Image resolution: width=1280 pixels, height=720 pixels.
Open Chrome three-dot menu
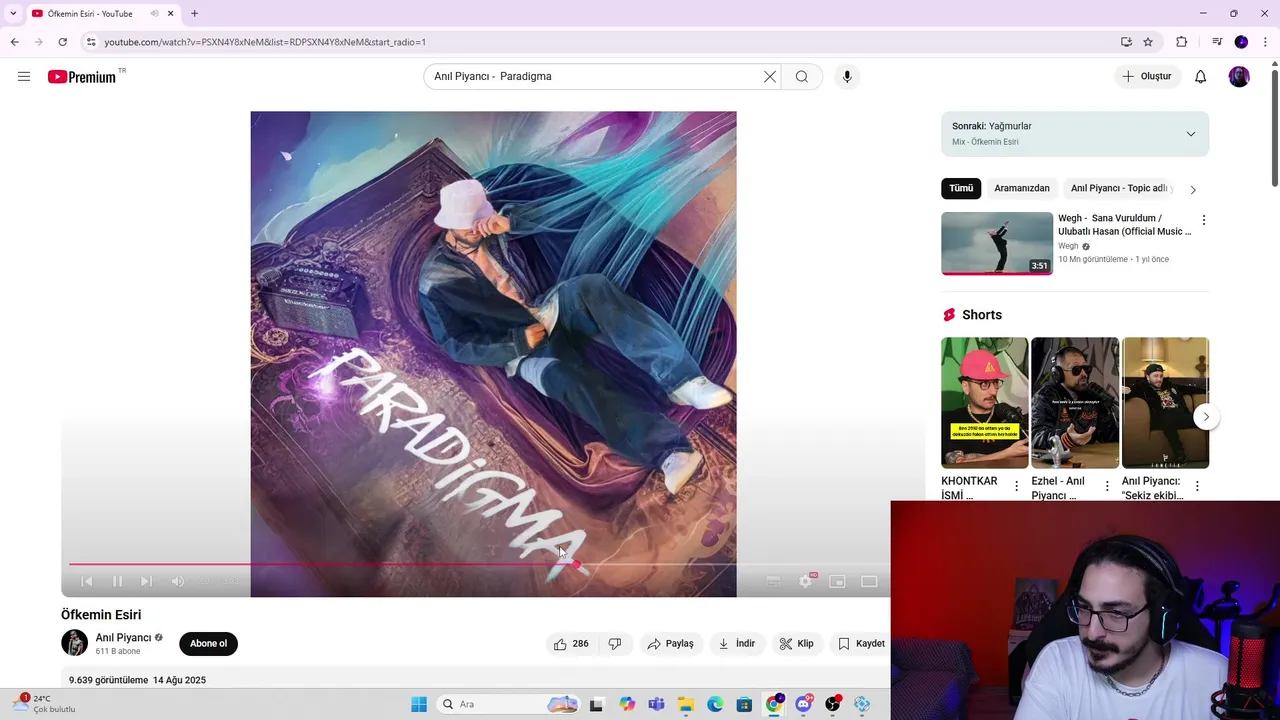(x=1265, y=42)
